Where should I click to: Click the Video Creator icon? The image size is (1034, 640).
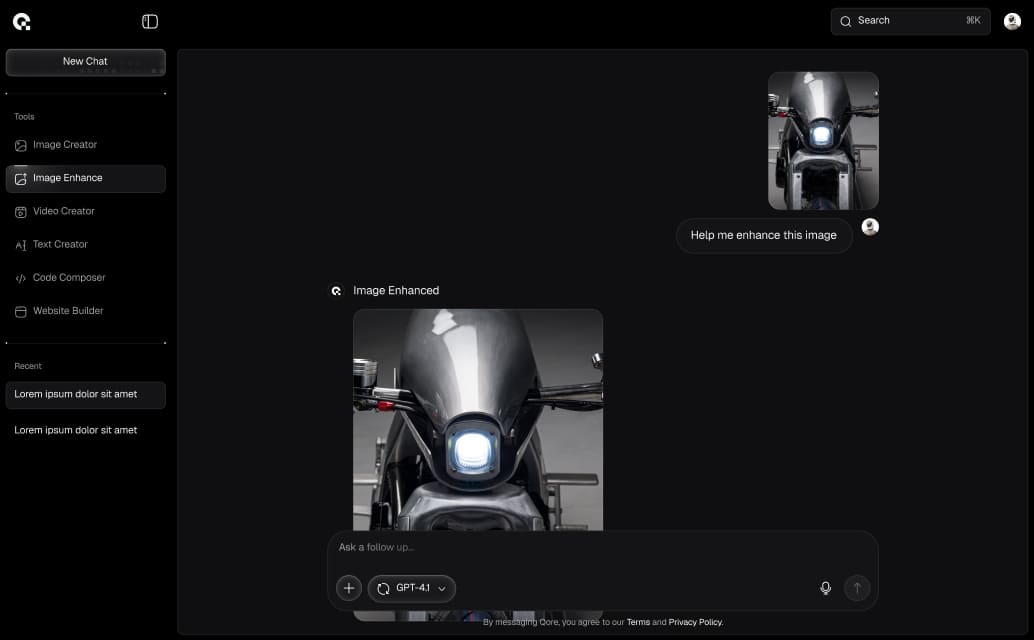21,212
